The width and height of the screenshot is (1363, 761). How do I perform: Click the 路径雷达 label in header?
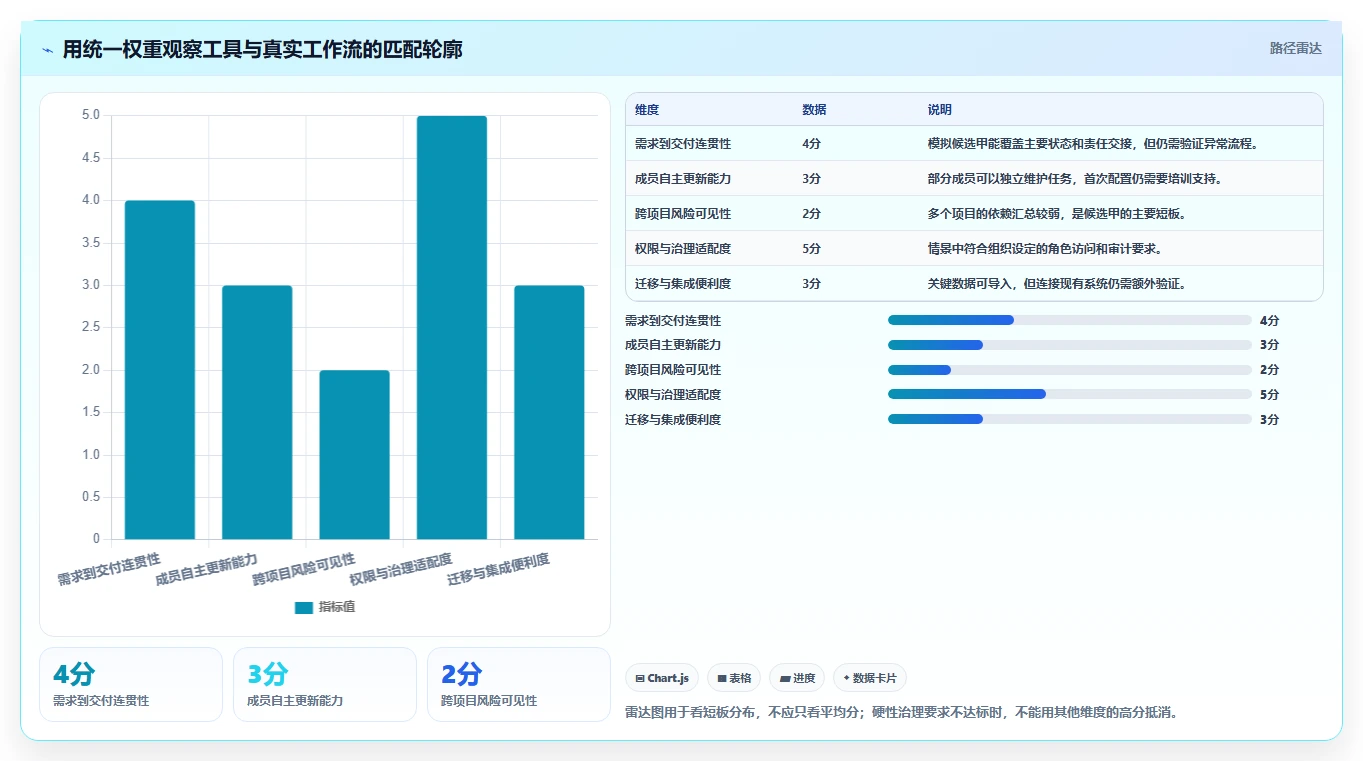[1295, 48]
